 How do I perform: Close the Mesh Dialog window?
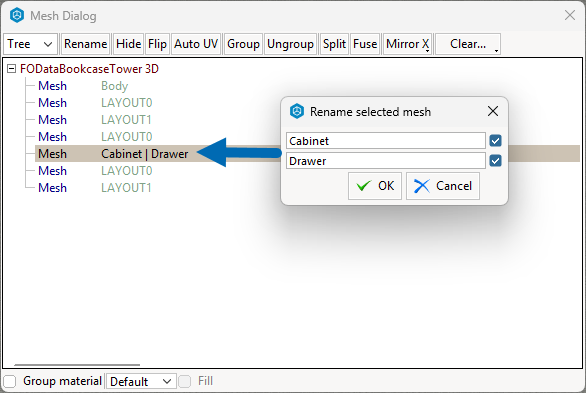point(570,15)
